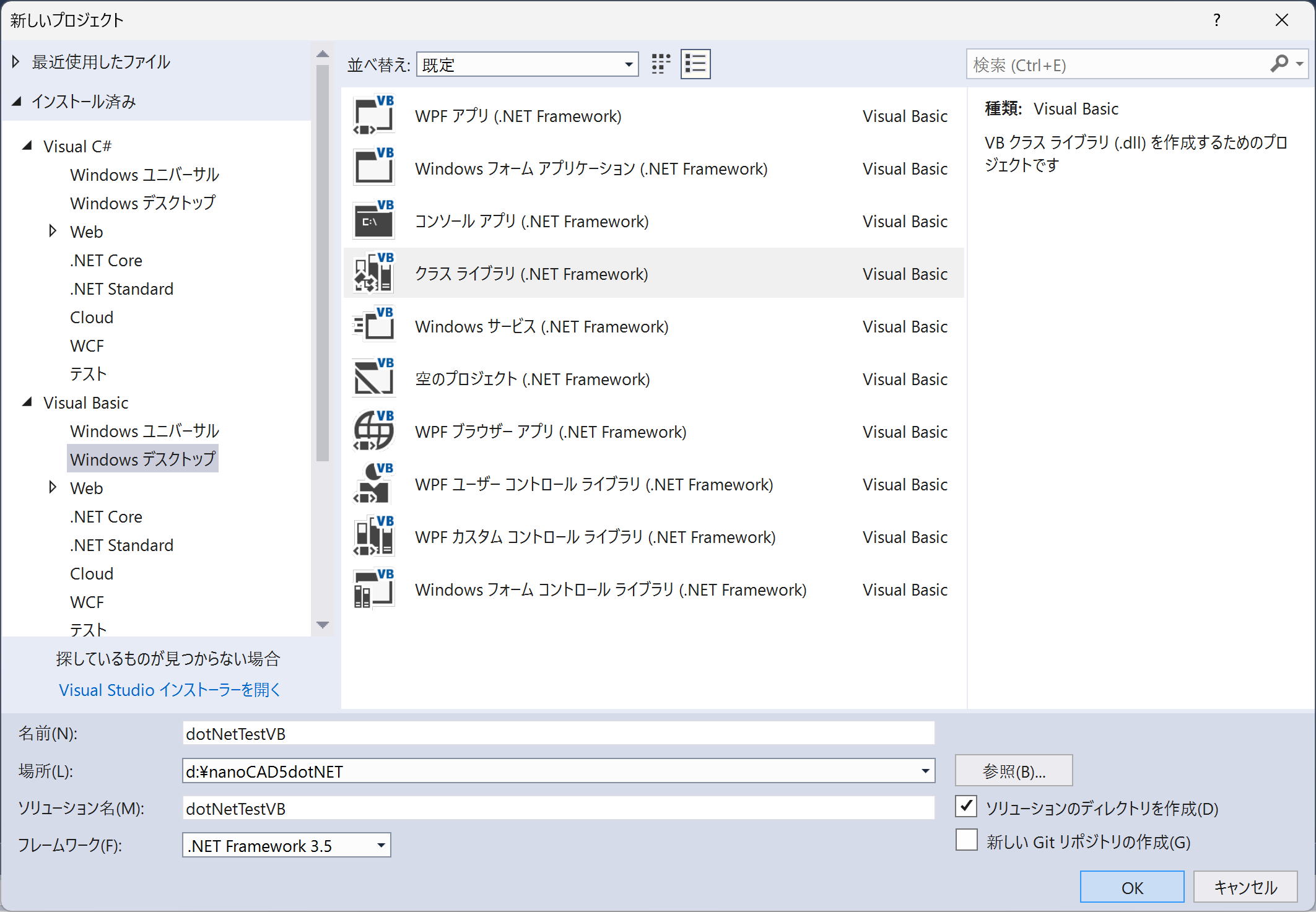Select WPF アプリ (.NET Framework) template name
This screenshot has height=912, width=1316.
pyautogui.click(x=518, y=116)
